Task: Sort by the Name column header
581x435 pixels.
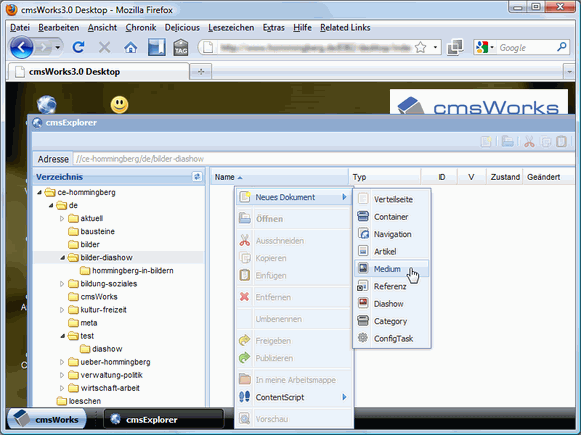Action: click(279, 177)
